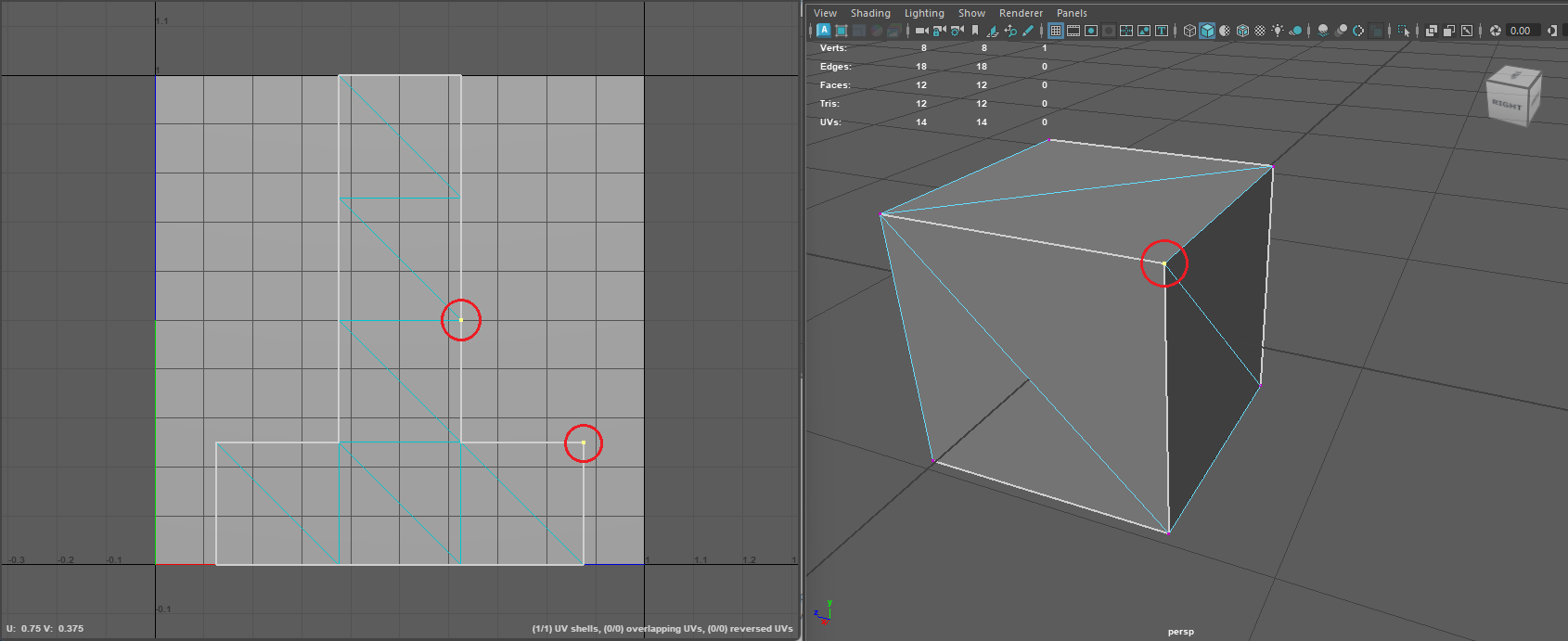The height and width of the screenshot is (641, 1568).
Task: Toggle Smooth Shade All cube icon
Action: (1207, 31)
